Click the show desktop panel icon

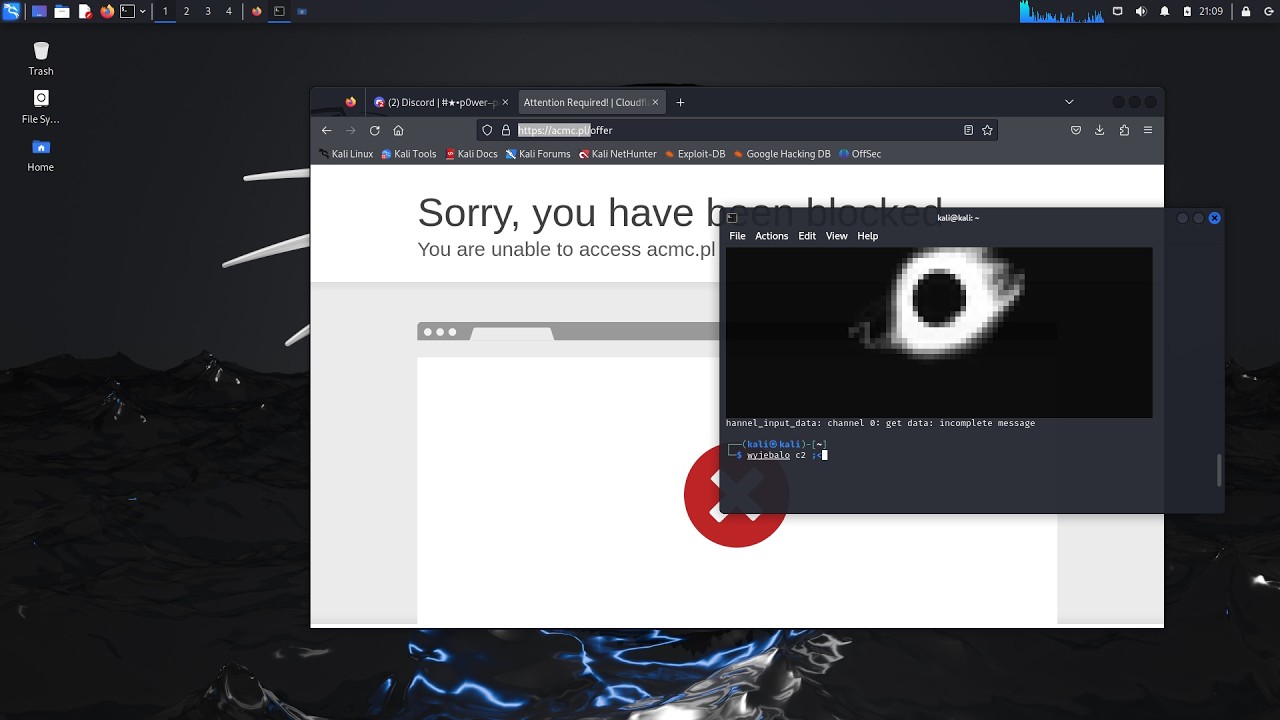pos(39,11)
